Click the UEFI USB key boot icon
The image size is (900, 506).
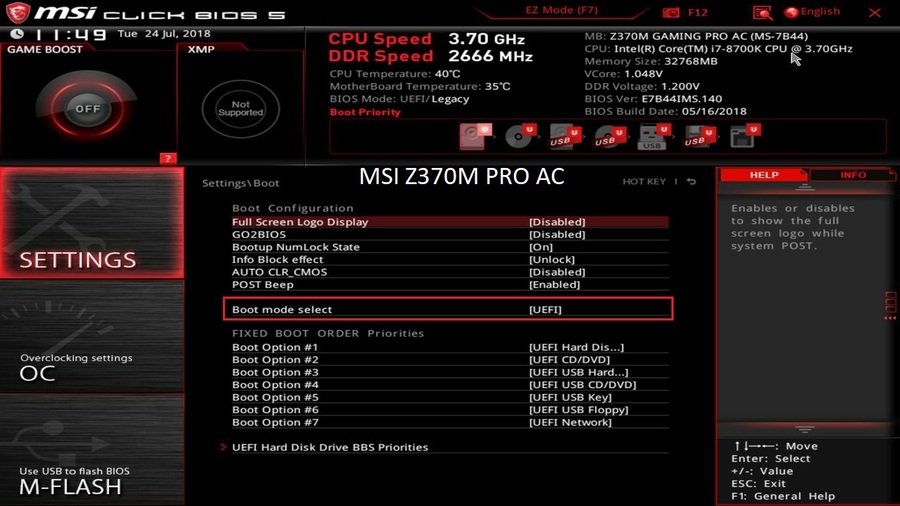click(654, 137)
